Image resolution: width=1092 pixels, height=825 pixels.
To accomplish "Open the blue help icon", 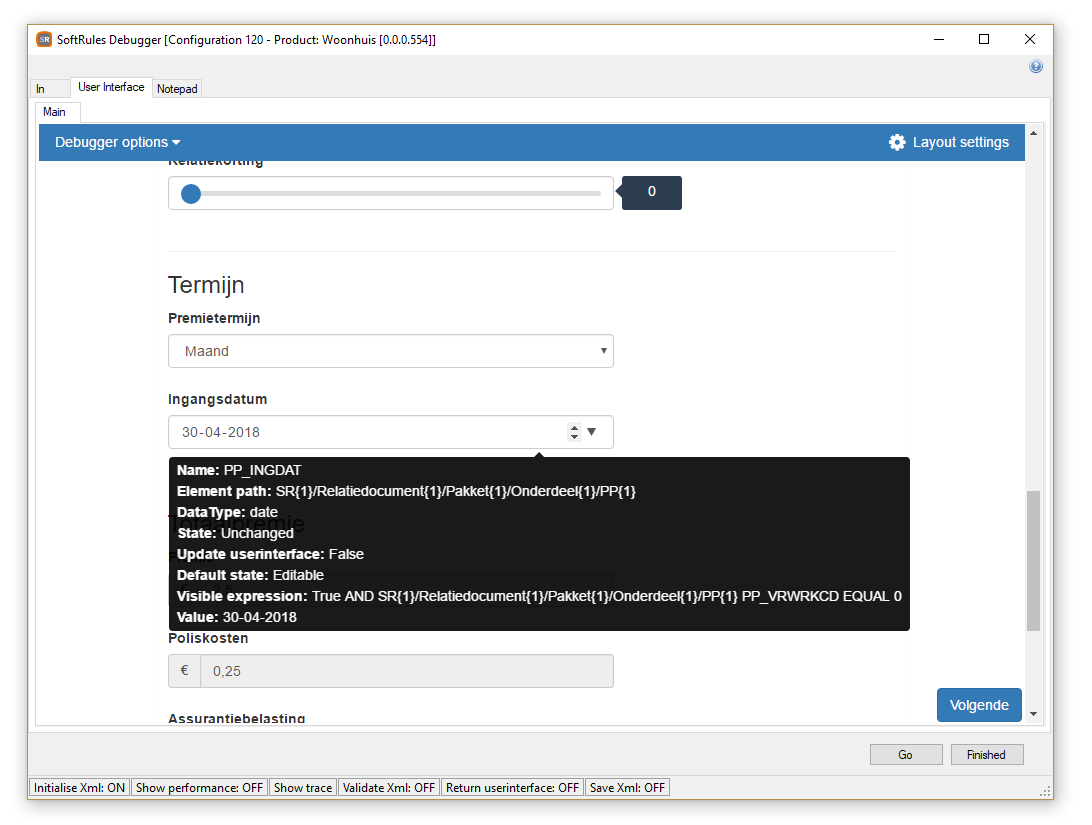I will (x=1036, y=67).
